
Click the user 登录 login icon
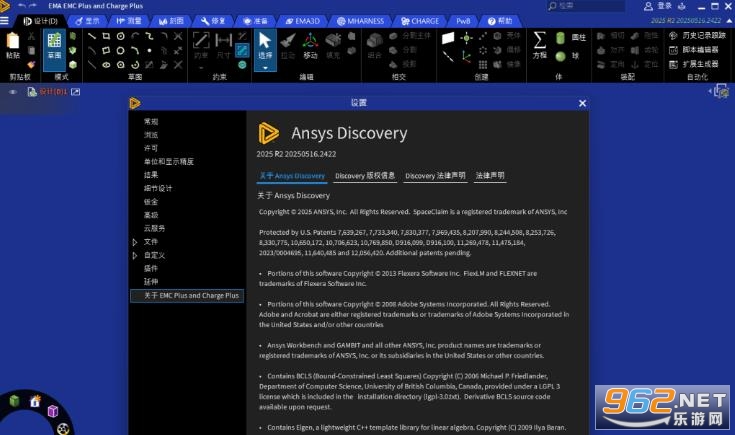pyautogui.click(x=648, y=6)
